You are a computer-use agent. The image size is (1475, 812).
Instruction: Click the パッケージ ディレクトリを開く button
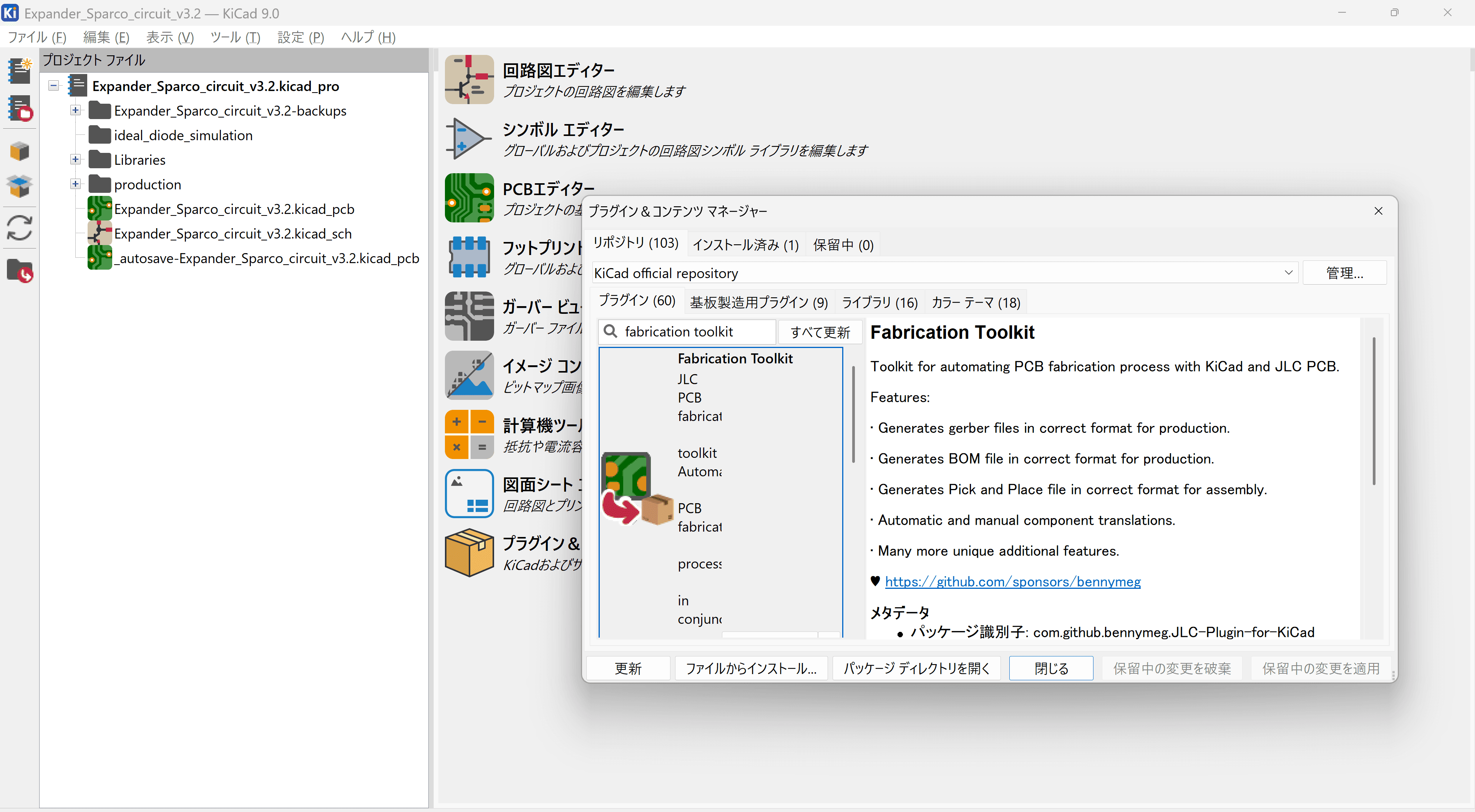[916, 668]
